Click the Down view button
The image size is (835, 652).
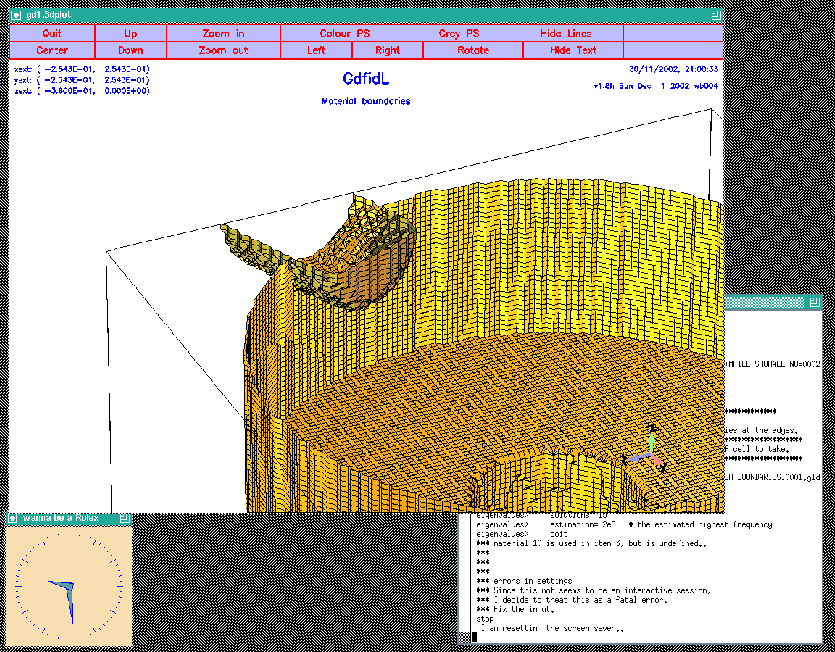130,50
